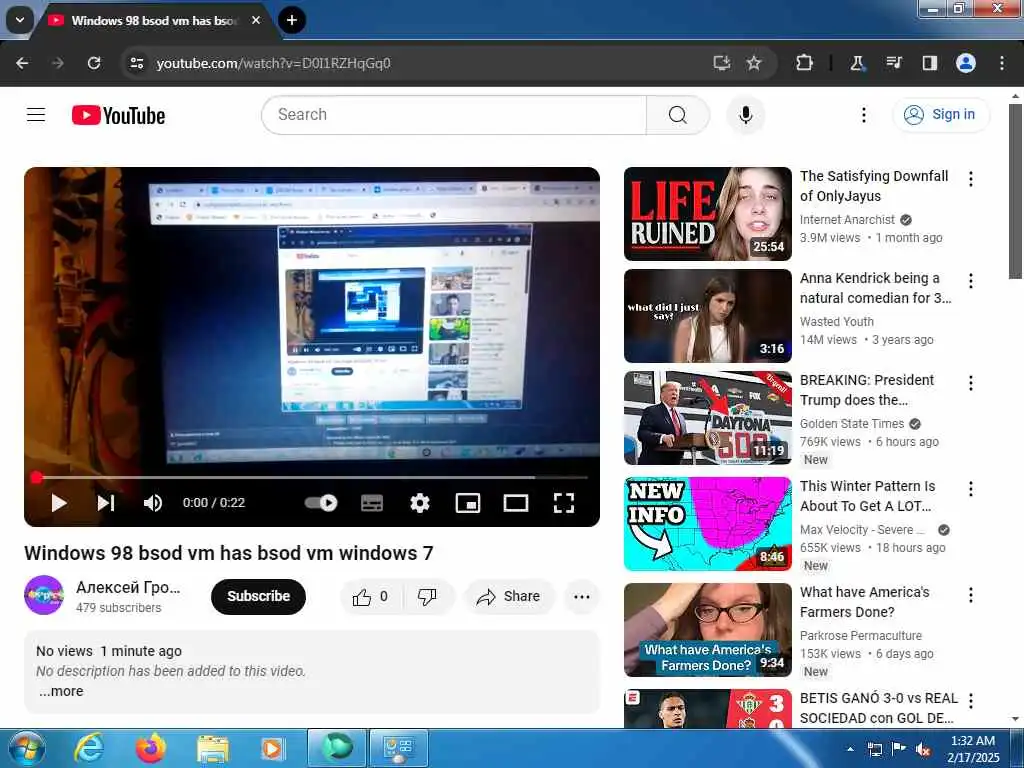Open options menu for America's Farmers video

coord(971,594)
